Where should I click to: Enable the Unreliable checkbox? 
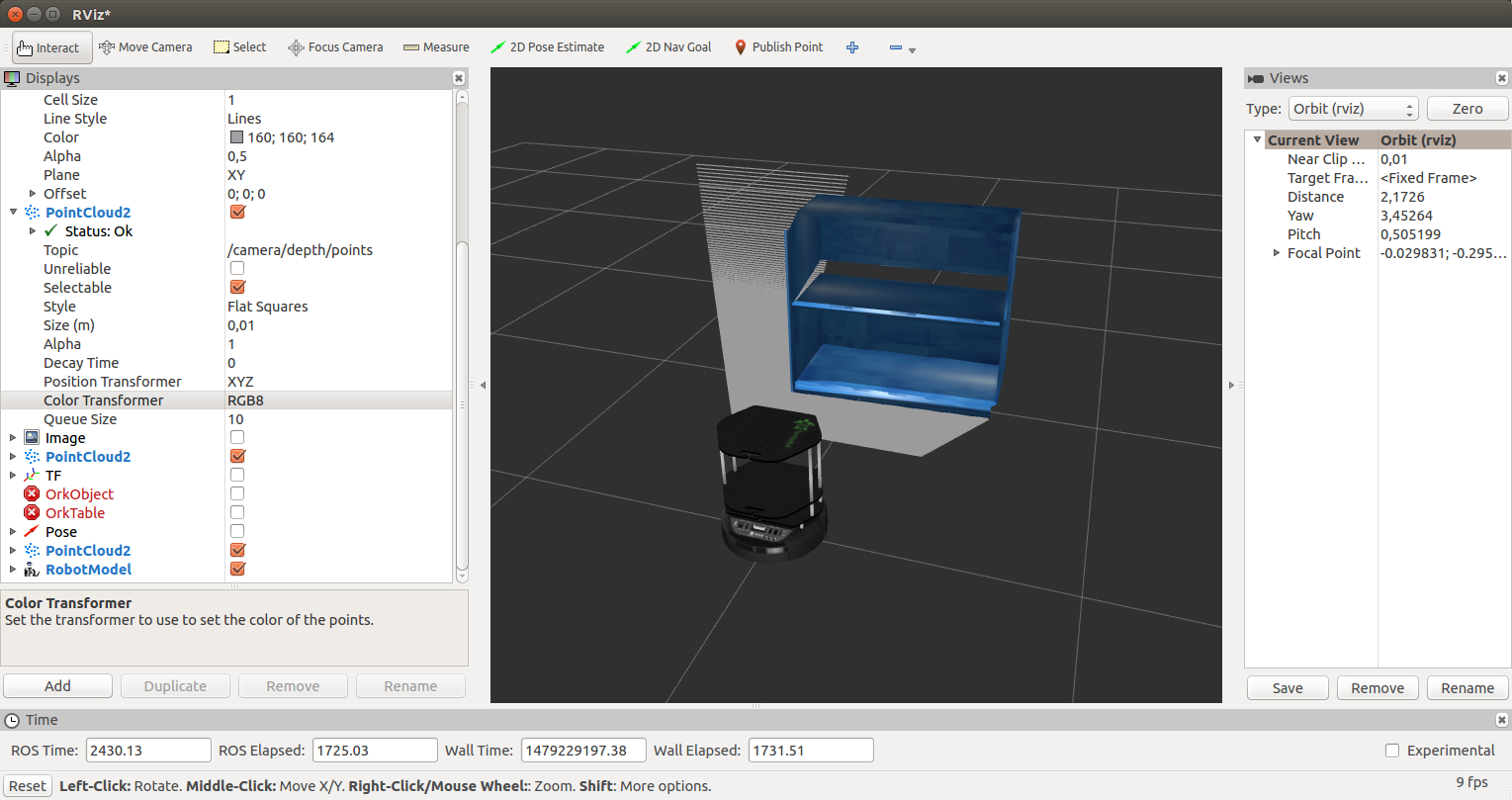pyautogui.click(x=237, y=269)
